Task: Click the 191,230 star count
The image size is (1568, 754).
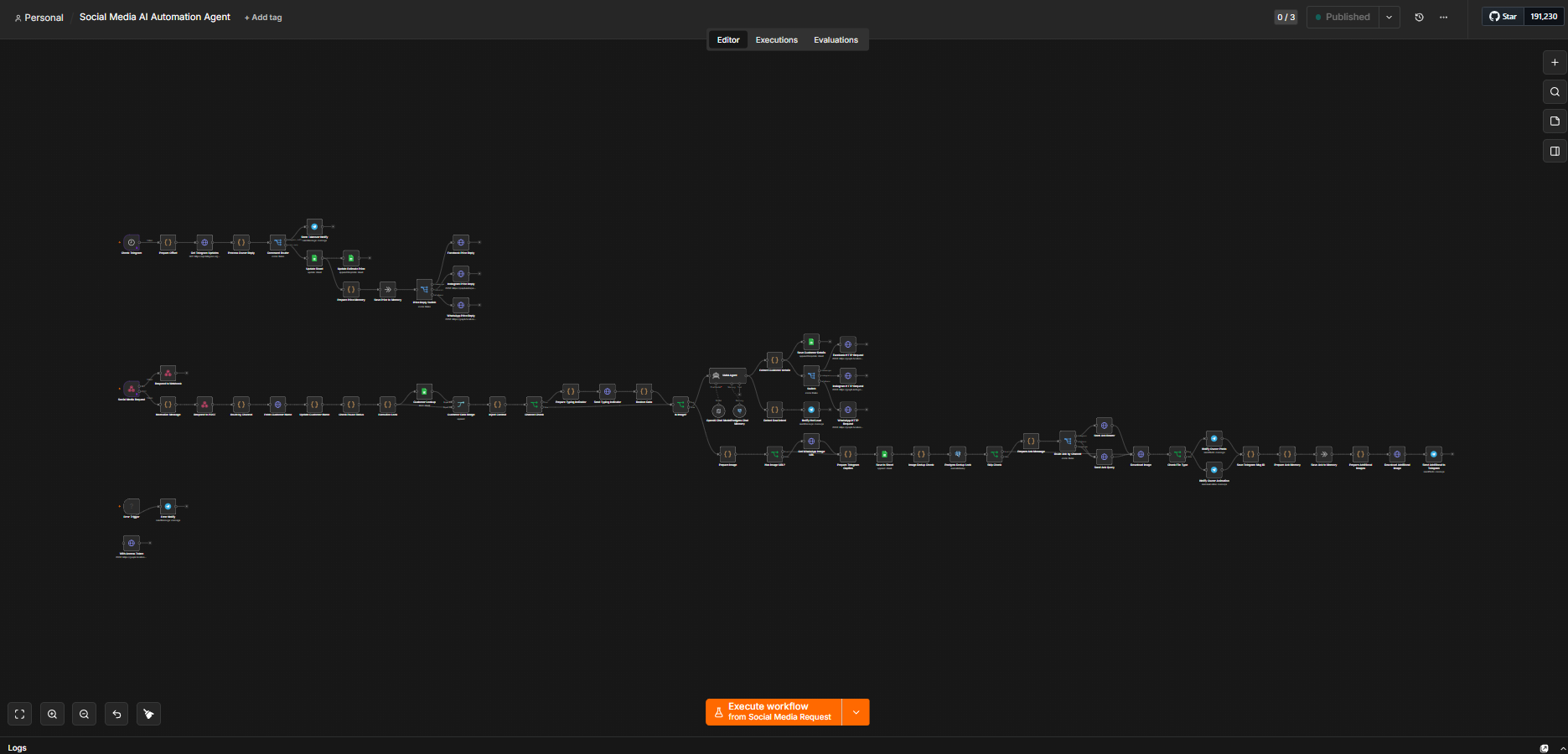Action: click(x=1544, y=17)
